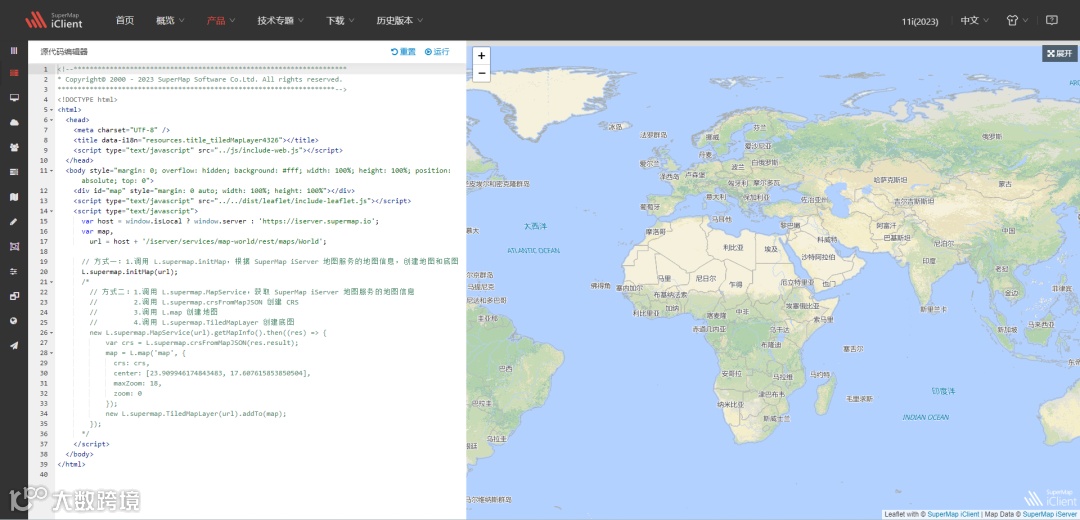The height and width of the screenshot is (520, 1080).
Task: Click the 'zoom: 0' line in editor
Action: (x=127, y=393)
